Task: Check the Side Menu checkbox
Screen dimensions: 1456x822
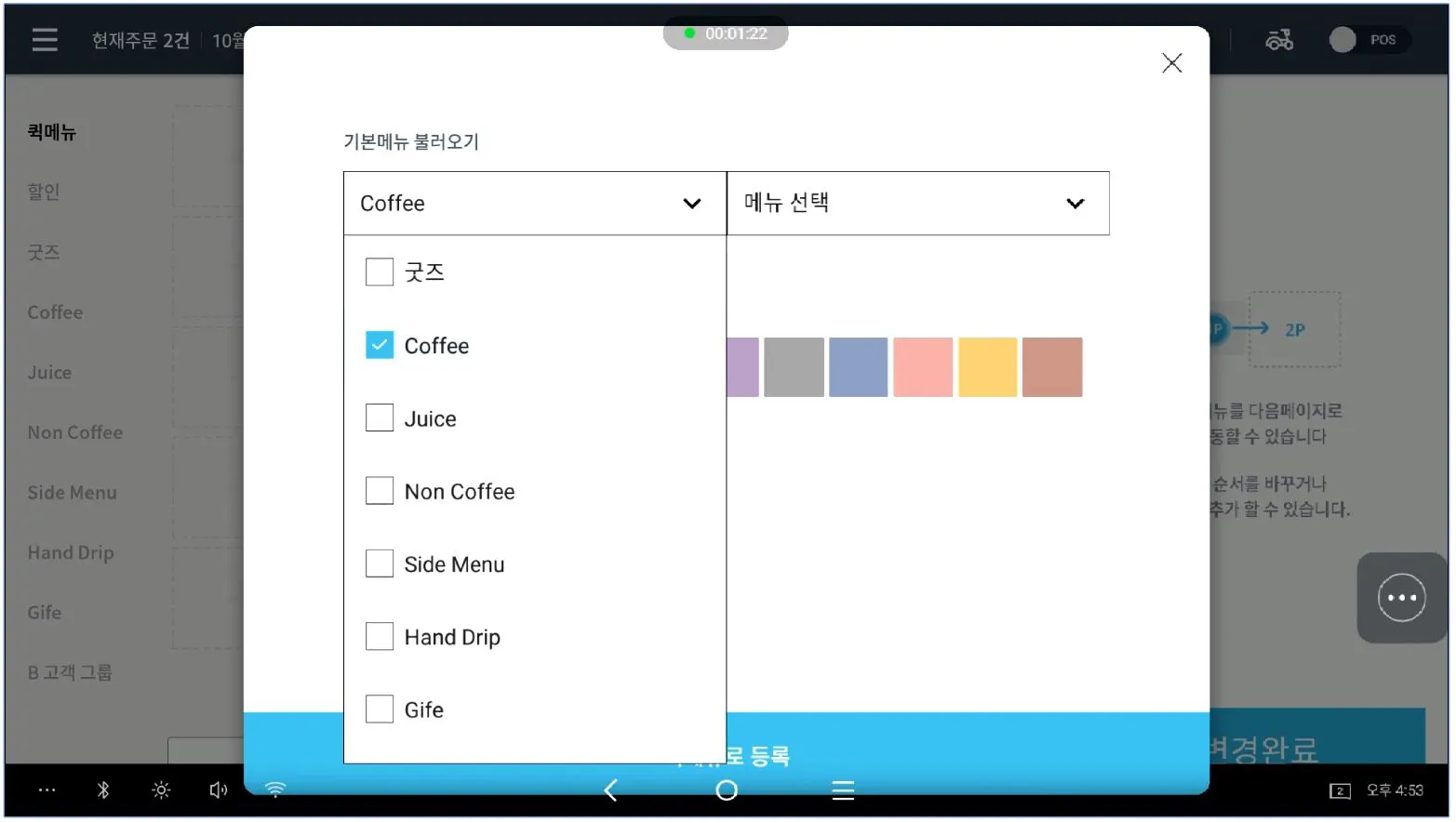Action: pyautogui.click(x=380, y=563)
